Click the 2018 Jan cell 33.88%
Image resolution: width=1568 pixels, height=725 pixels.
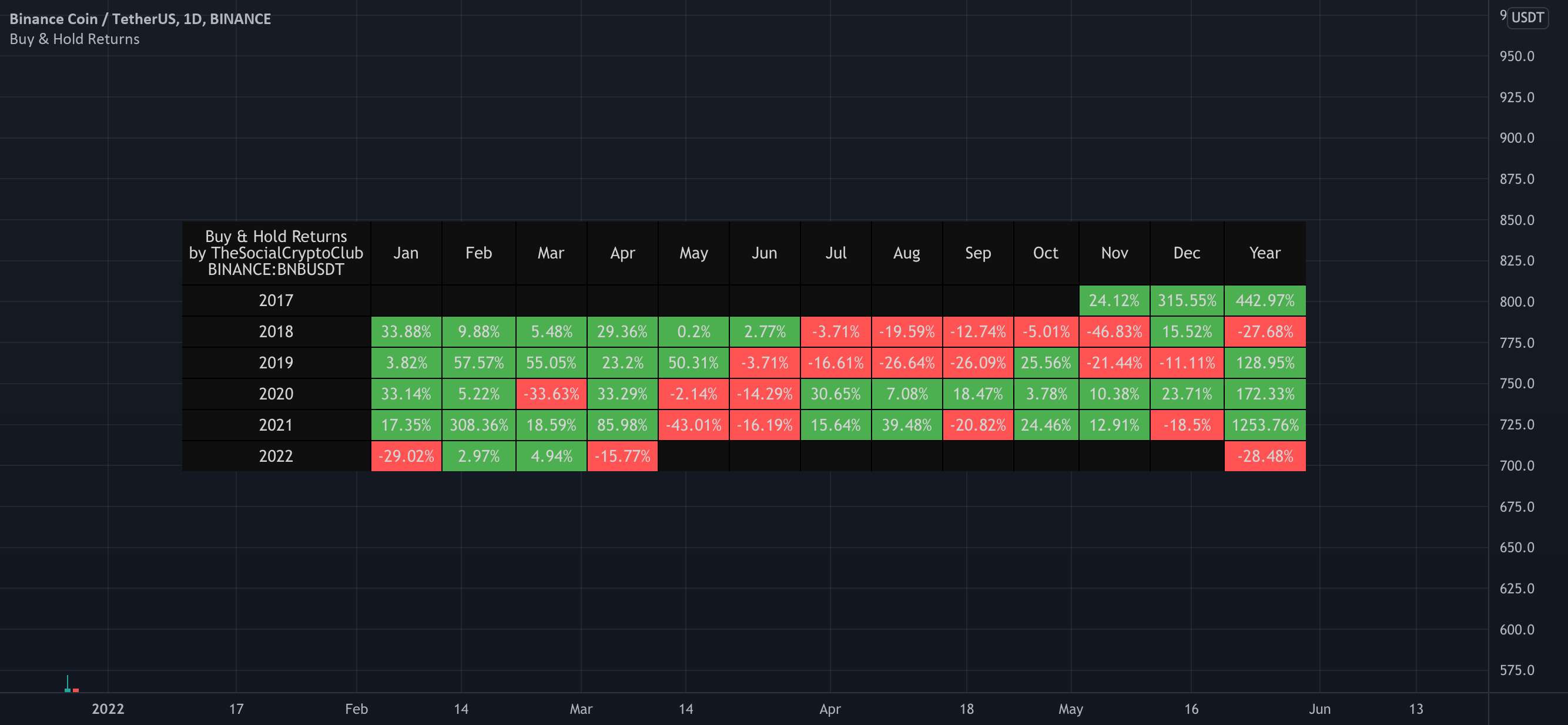click(406, 332)
